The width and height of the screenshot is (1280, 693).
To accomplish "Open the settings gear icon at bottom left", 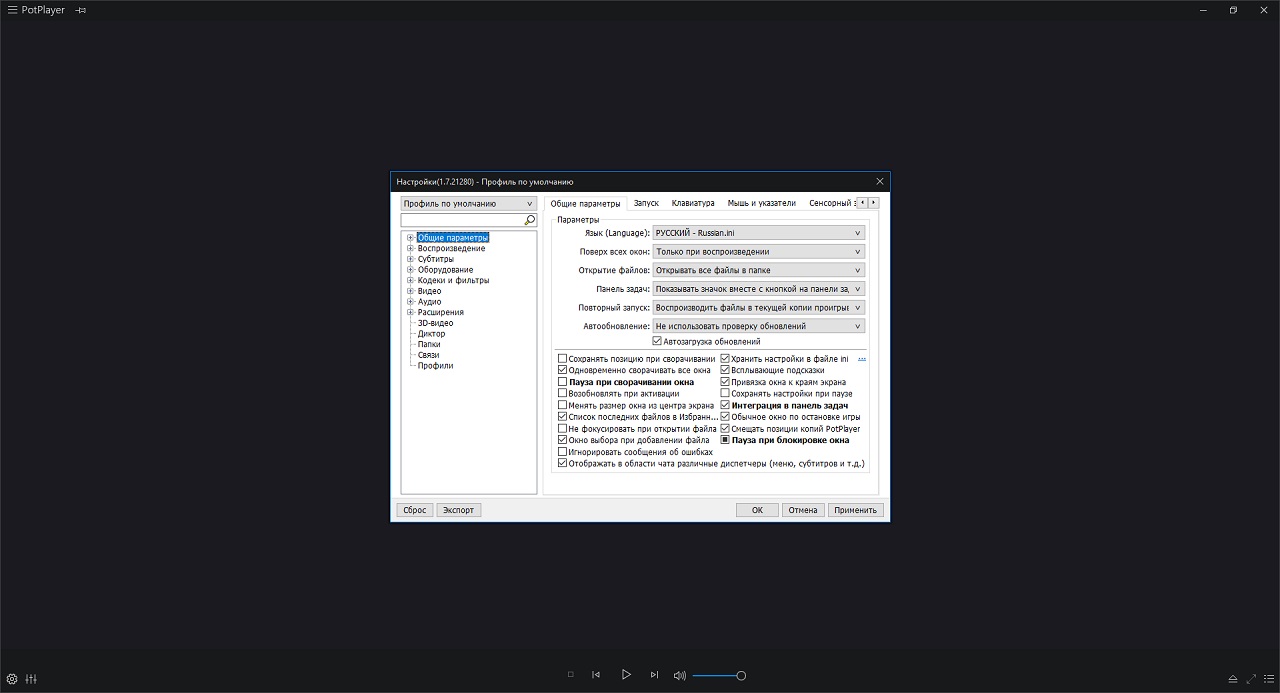I will [x=12, y=678].
